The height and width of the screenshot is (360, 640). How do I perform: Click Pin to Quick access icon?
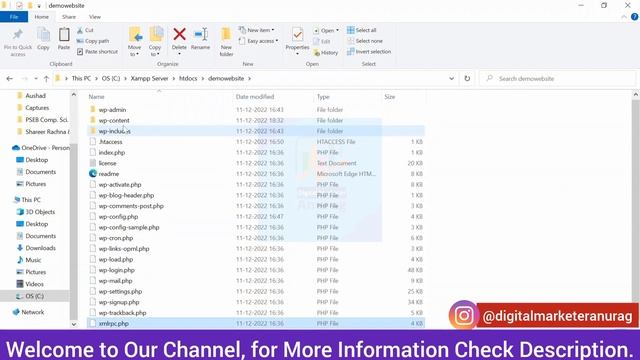tap(18, 36)
